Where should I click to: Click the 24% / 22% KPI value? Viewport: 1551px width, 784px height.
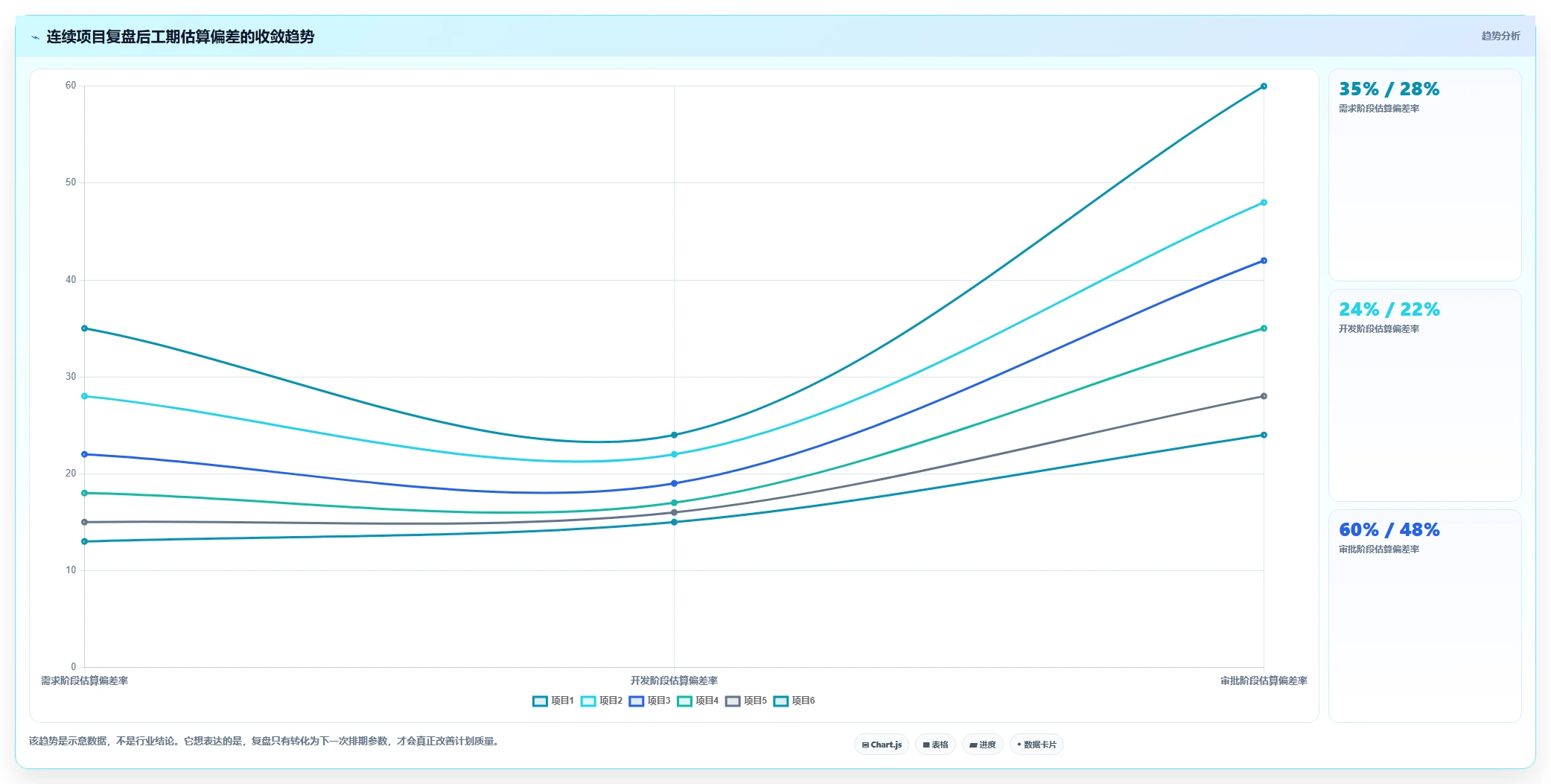1389,310
